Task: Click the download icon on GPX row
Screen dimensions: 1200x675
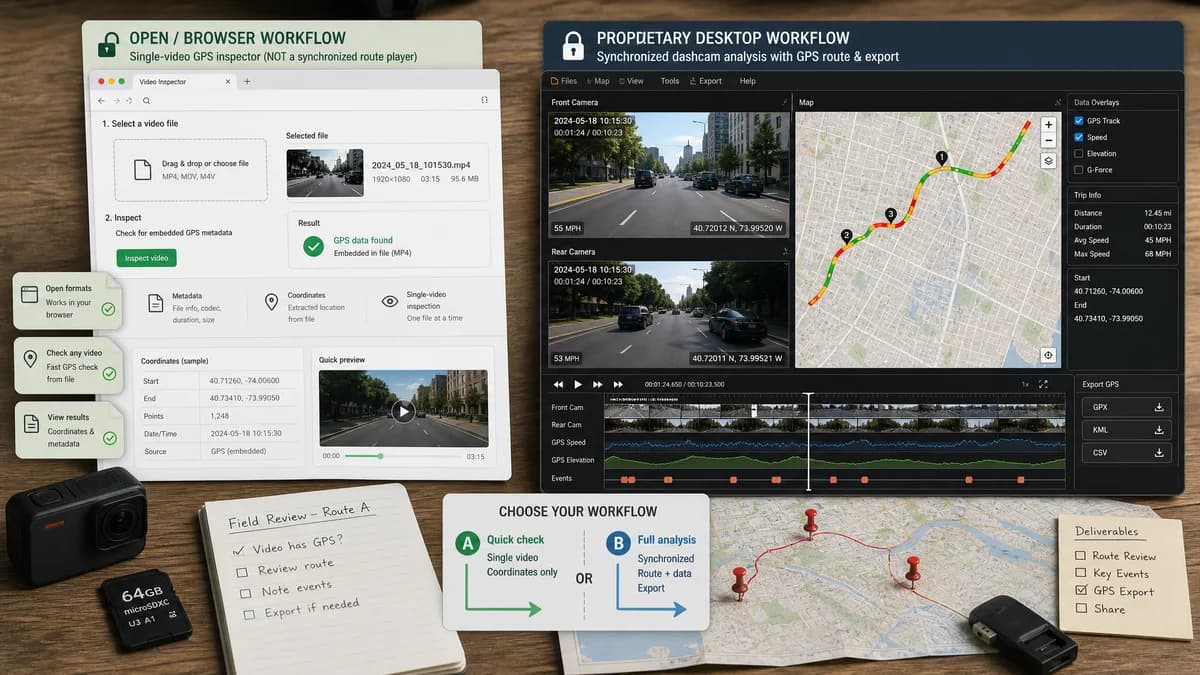Action: 1159,407
